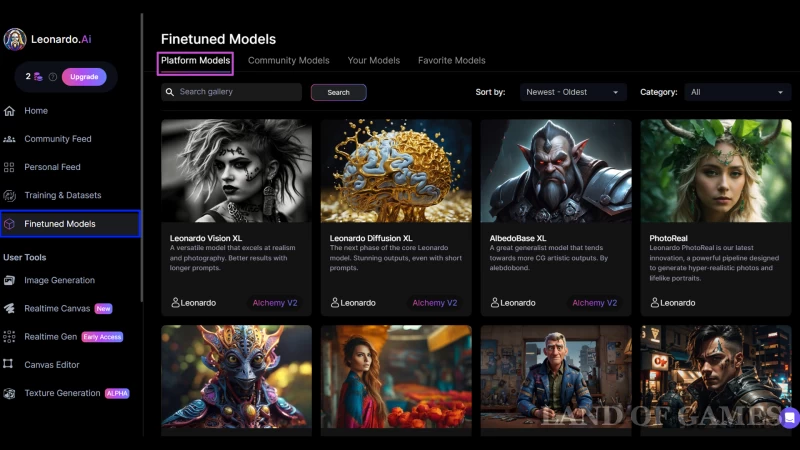The width and height of the screenshot is (800, 450).
Task: Open Training & Datasets icon
Action: (x=9, y=195)
